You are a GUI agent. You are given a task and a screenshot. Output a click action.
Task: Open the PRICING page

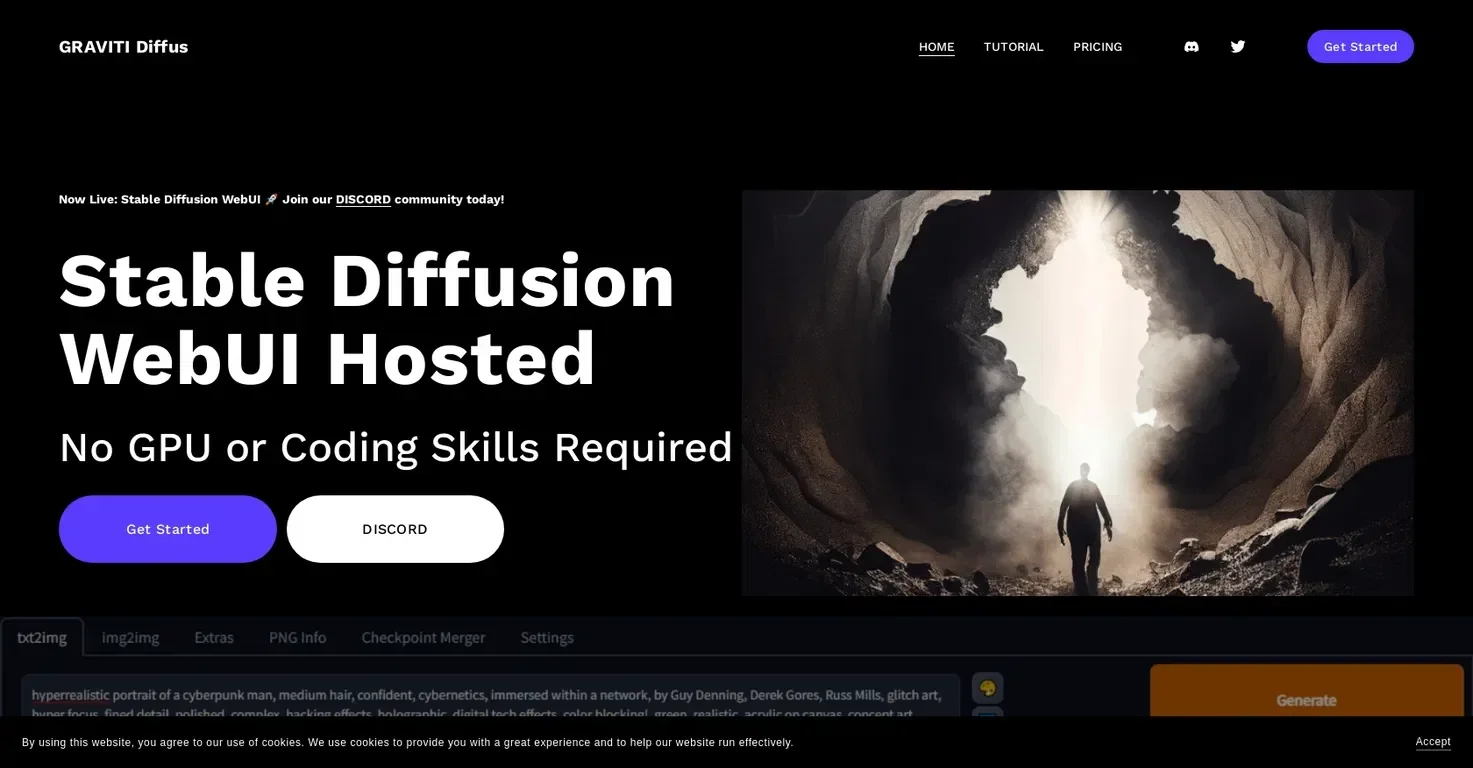point(1097,47)
